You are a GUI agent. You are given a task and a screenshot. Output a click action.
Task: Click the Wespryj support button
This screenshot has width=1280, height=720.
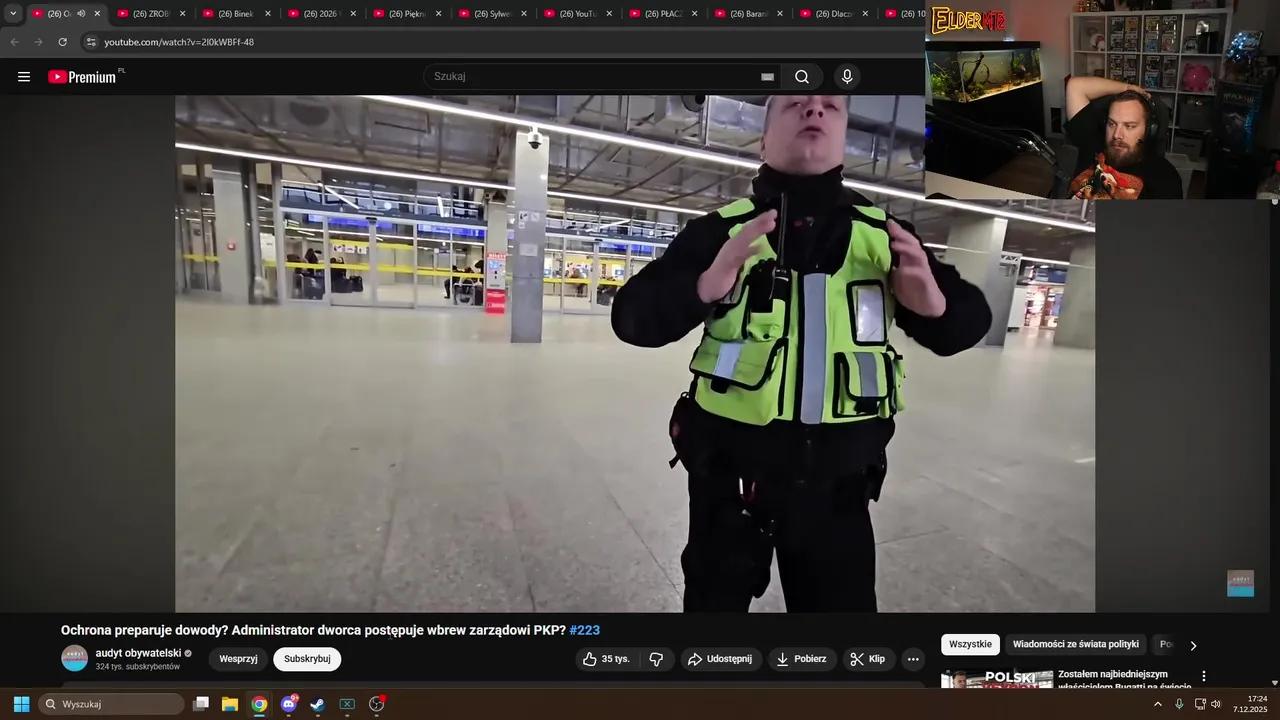point(238,659)
